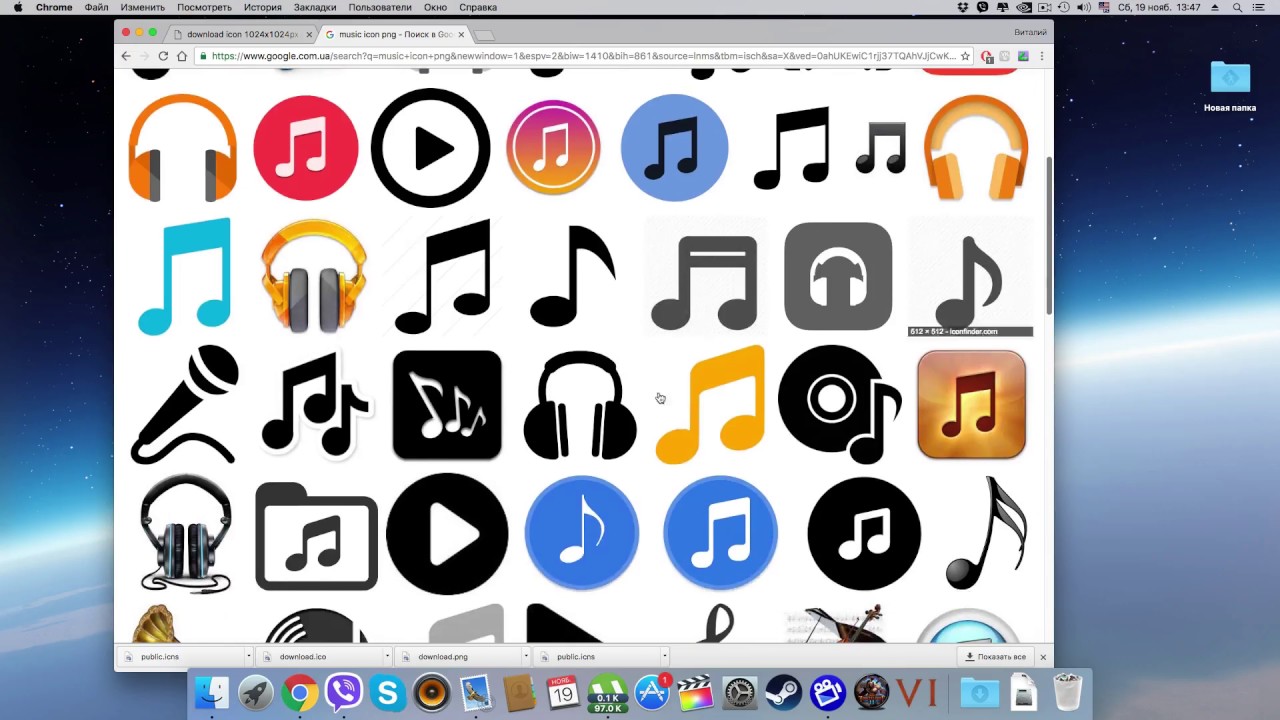Image resolution: width=1280 pixels, height=720 pixels.
Task: Open Viber from the Dock
Action: (x=344, y=693)
